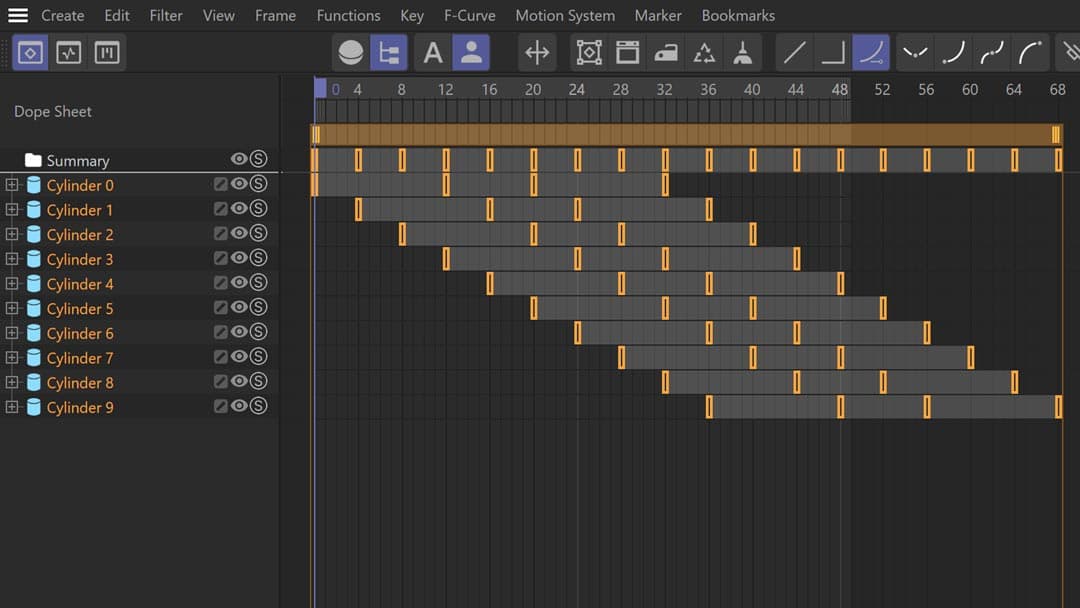Switch to Dope Sheet mode icon
The height and width of the screenshot is (608, 1080).
(x=30, y=53)
